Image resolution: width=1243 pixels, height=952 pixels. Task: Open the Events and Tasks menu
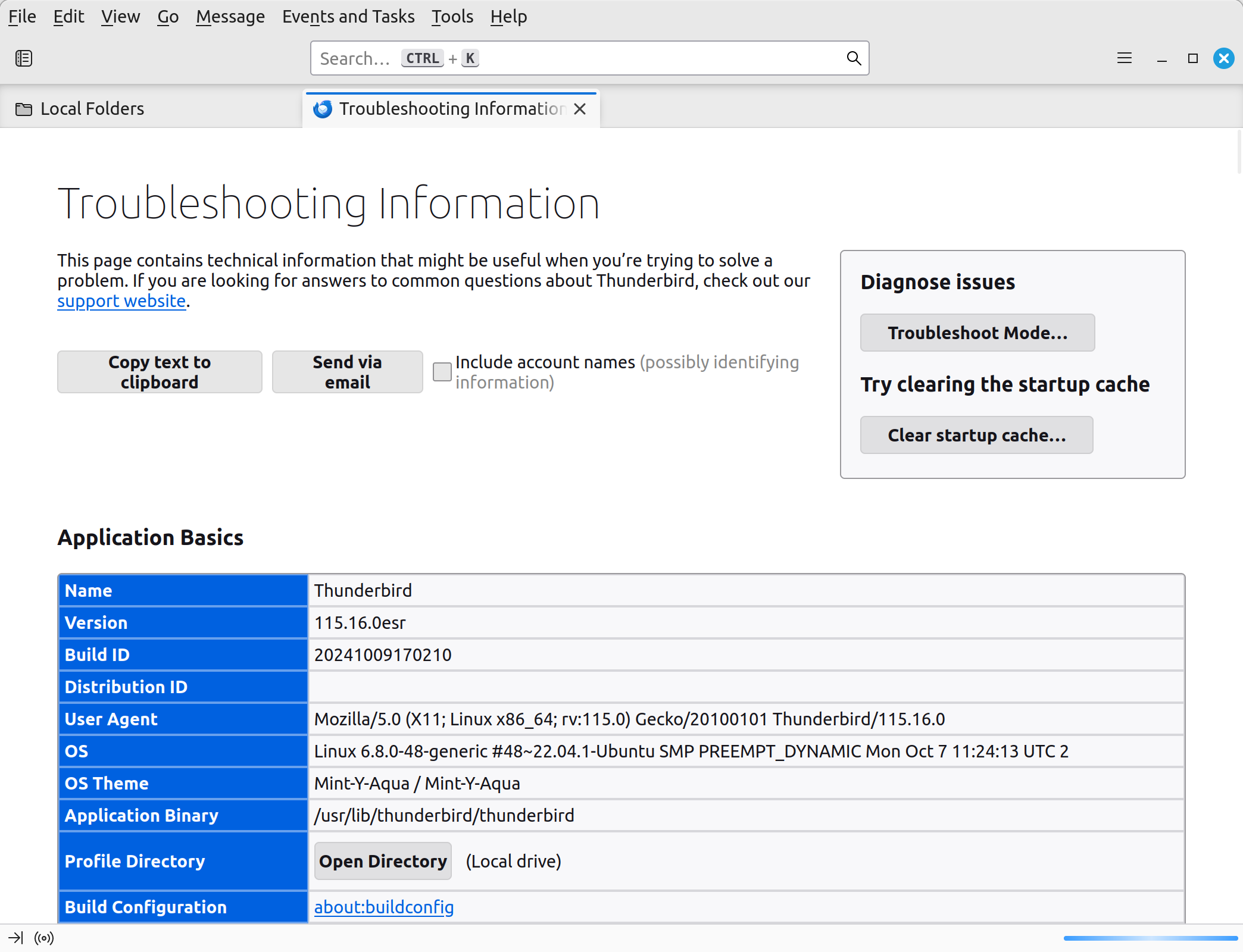point(348,17)
